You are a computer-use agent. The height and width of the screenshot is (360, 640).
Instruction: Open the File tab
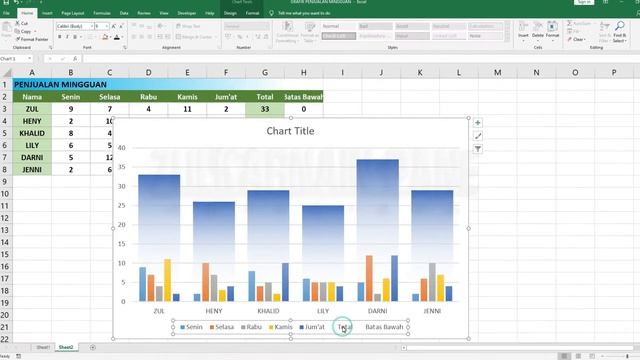[x=7, y=13]
